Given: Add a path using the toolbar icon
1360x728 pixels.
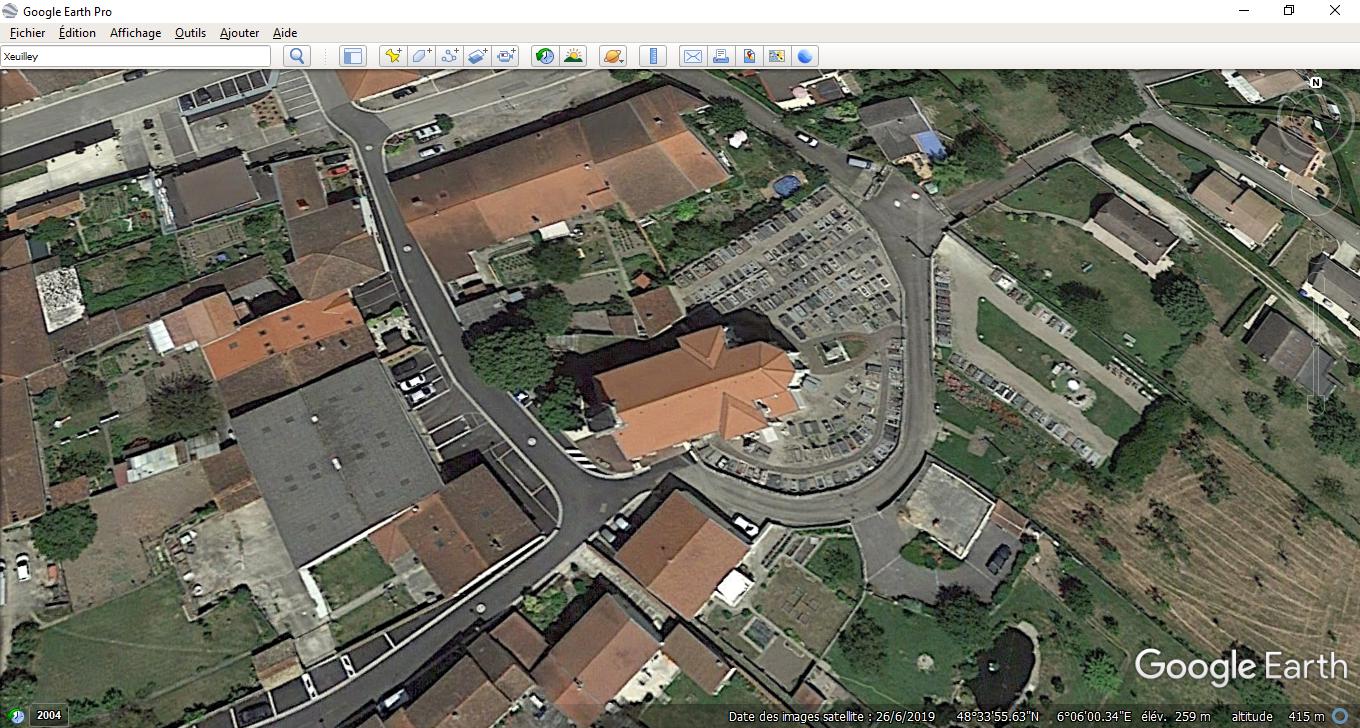Looking at the screenshot, I should click(450, 56).
